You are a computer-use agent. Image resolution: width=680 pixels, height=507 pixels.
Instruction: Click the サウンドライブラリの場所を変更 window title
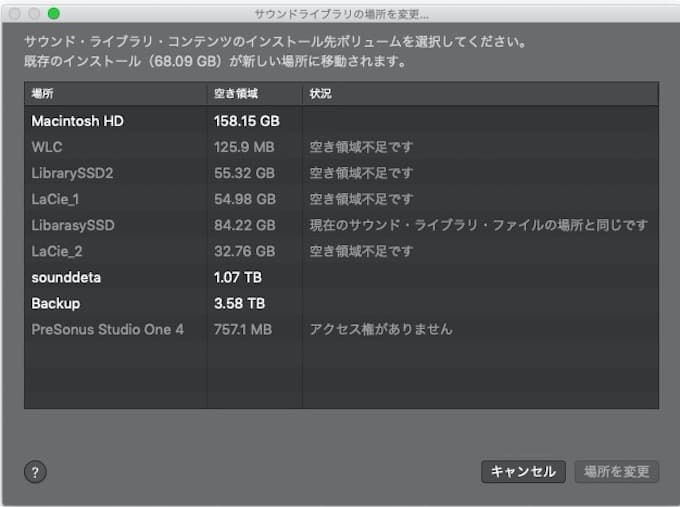tap(341, 14)
